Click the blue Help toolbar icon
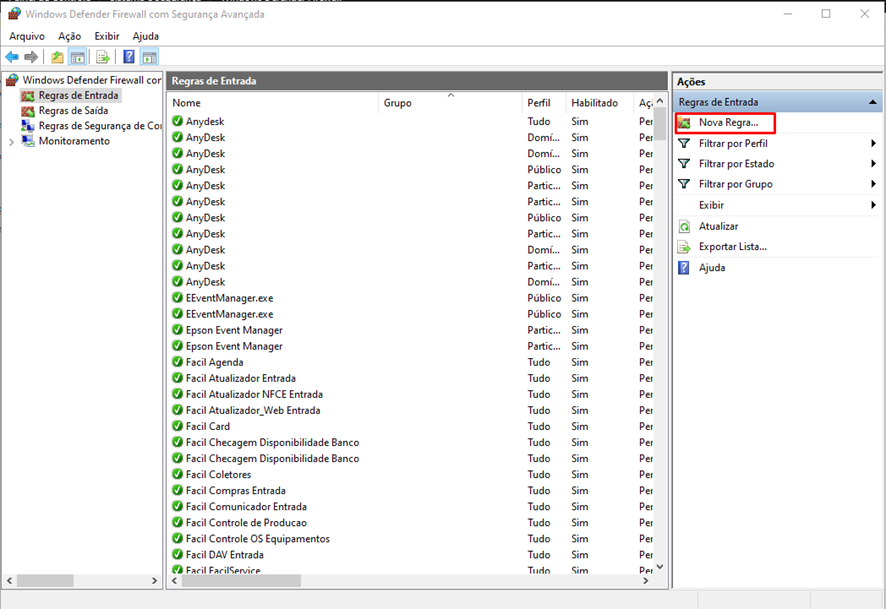Image resolution: width=886 pixels, height=609 pixels. 129,56
